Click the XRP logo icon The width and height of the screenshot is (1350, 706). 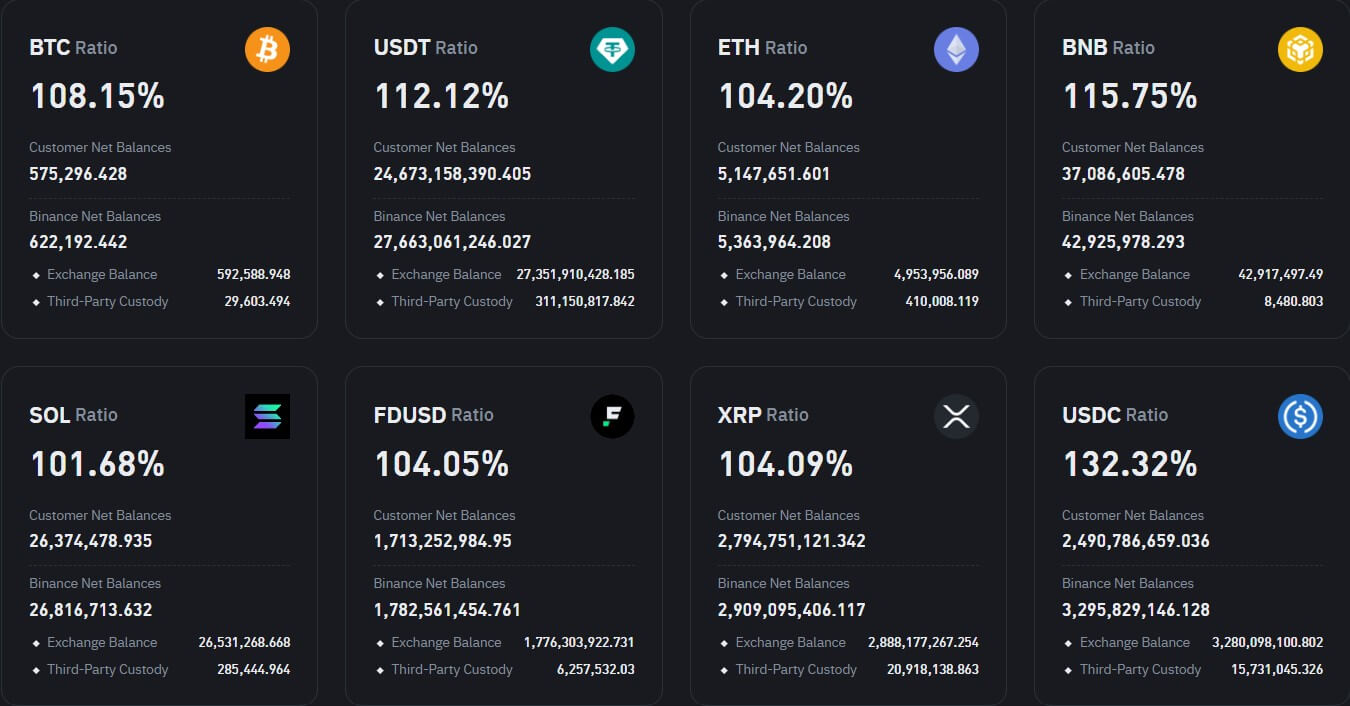tap(956, 416)
